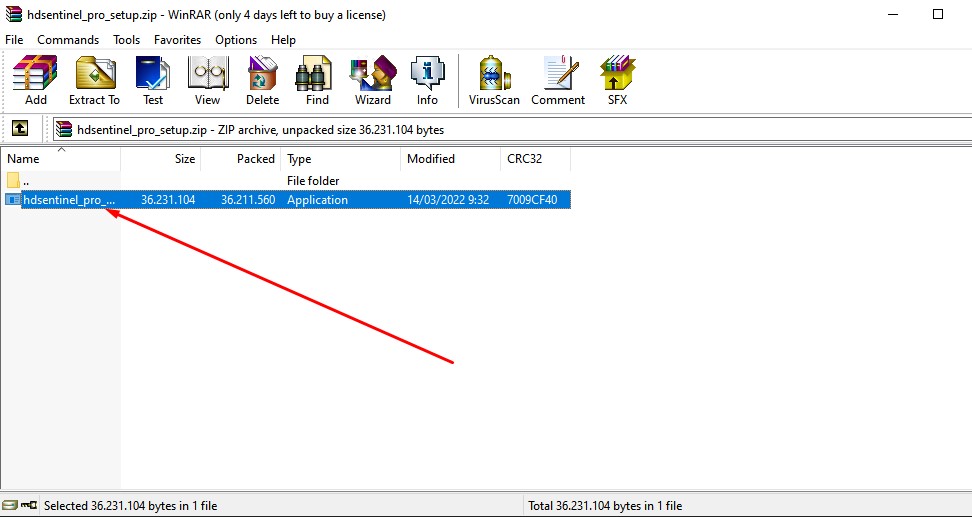Open the Tools menu
This screenshot has width=972, height=517.
coord(126,40)
